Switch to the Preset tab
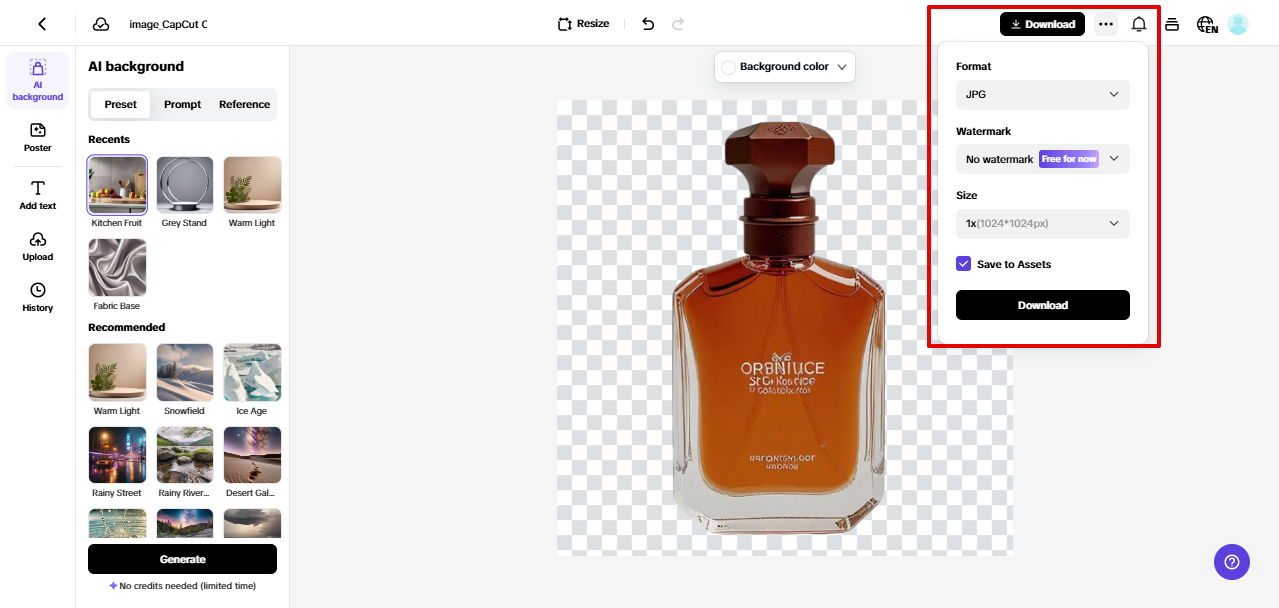The width and height of the screenshot is (1279, 608). coord(121,104)
